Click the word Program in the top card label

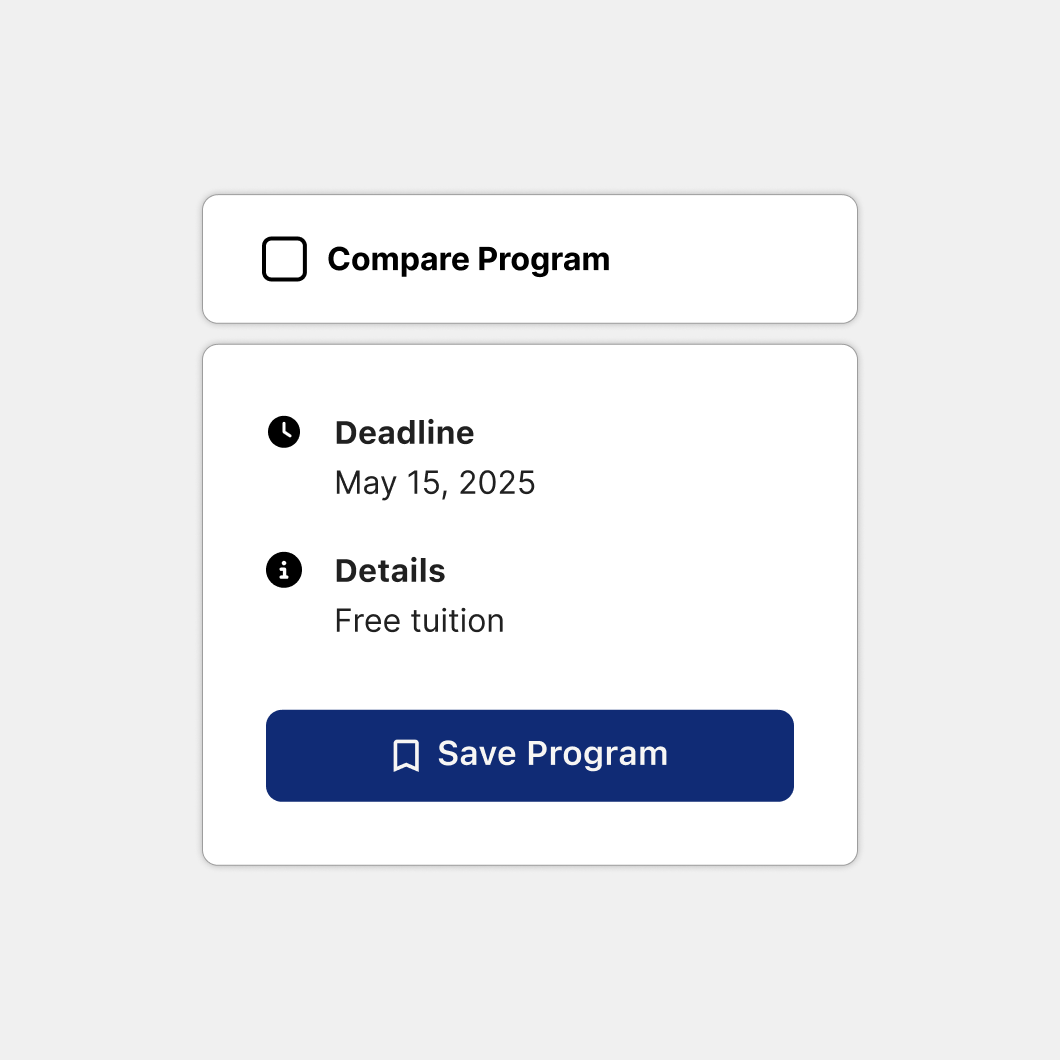click(x=543, y=259)
